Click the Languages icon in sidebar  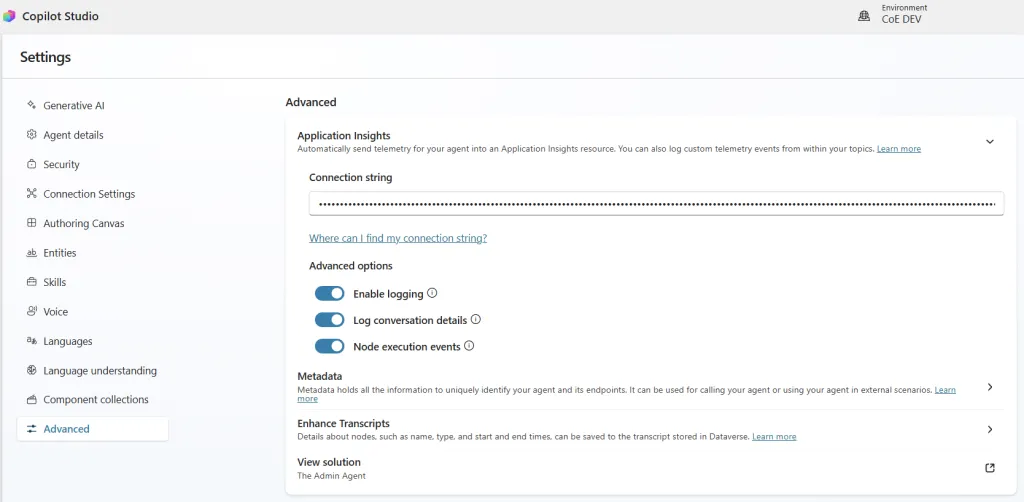(31, 341)
